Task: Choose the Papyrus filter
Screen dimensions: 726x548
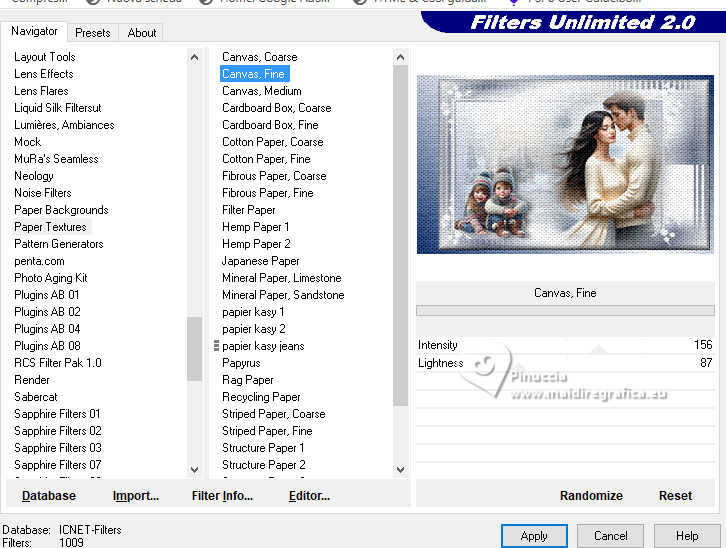Action: click(x=241, y=363)
